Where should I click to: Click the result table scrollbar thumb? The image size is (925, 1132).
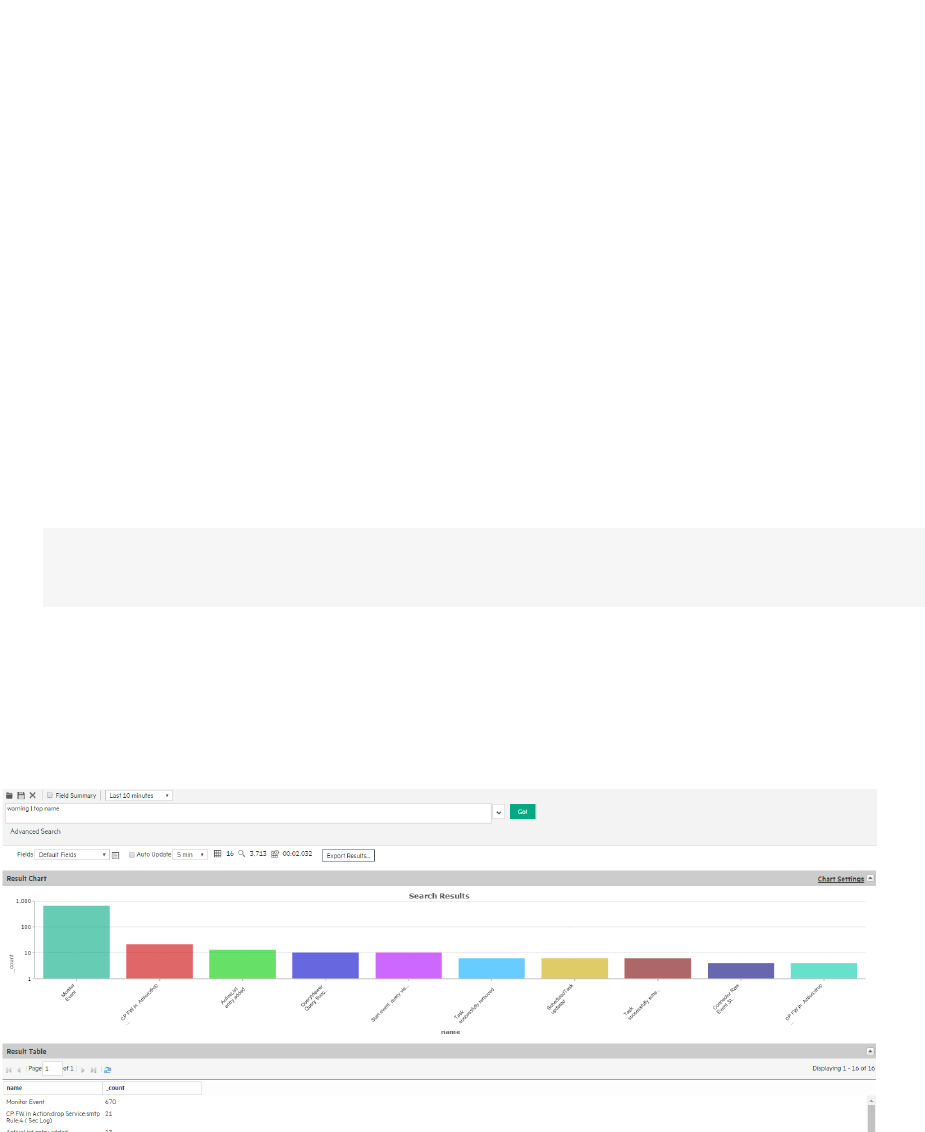click(871, 1119)
